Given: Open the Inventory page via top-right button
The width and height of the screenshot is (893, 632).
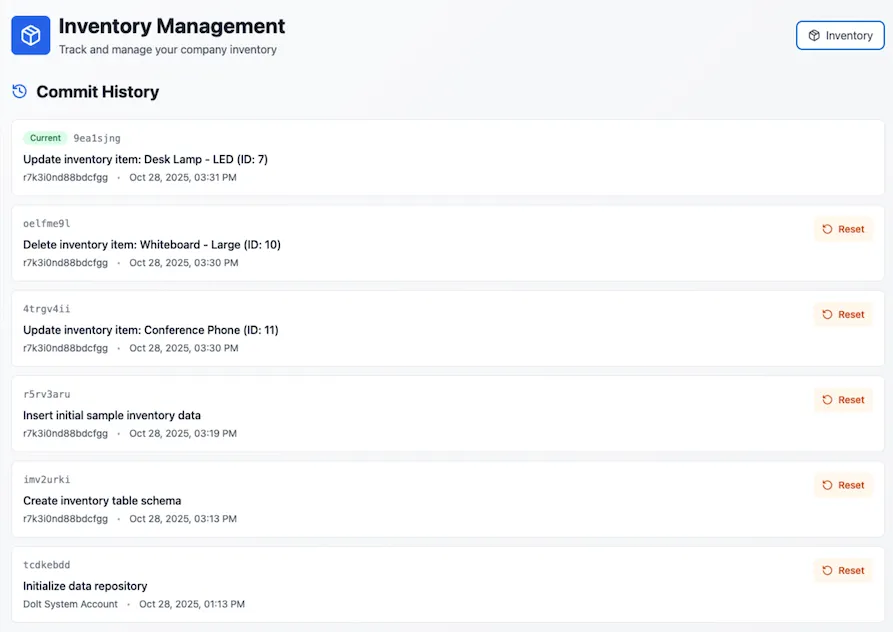Looking at the screenshot, I should click(840, 35).
